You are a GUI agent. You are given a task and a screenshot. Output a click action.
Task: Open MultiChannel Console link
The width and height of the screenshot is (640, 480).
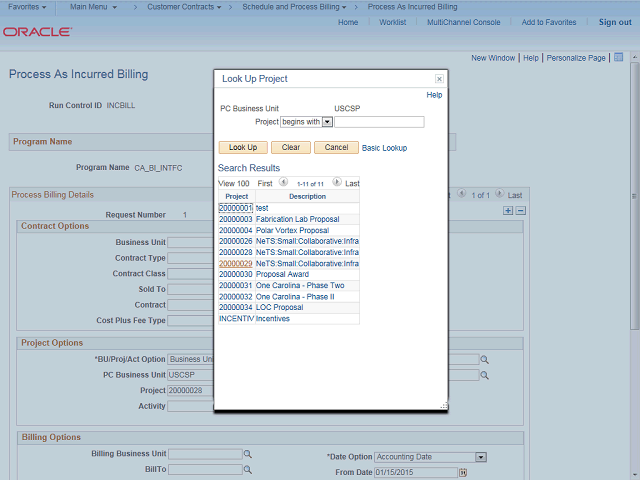coord(463,22)
